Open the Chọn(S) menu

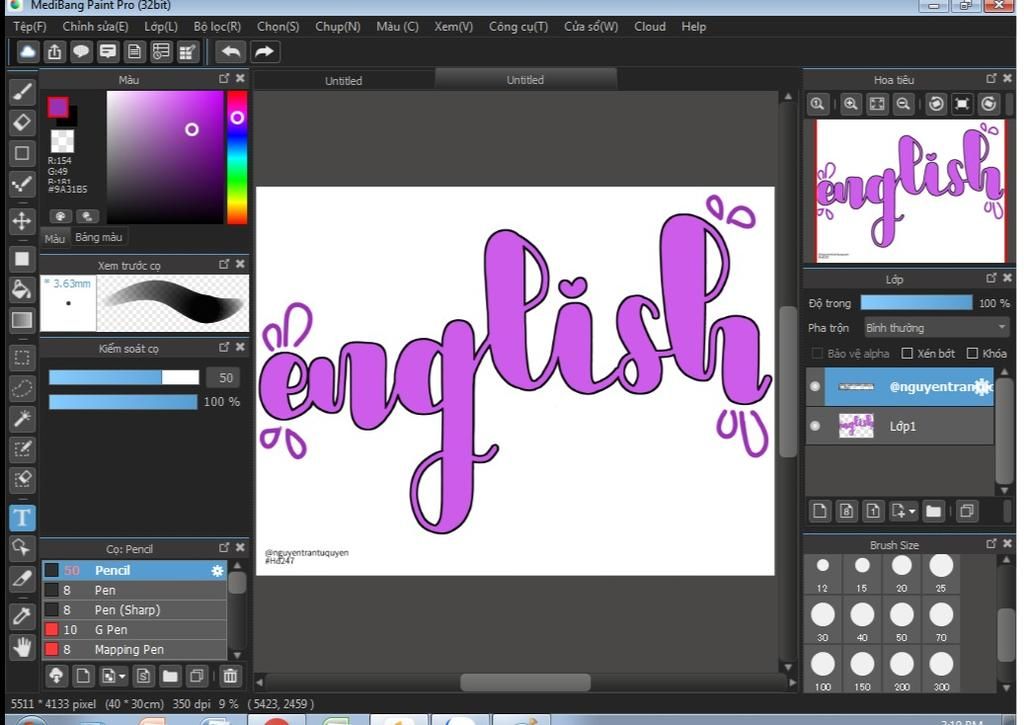pyautogui.click(x=278, y=27)
